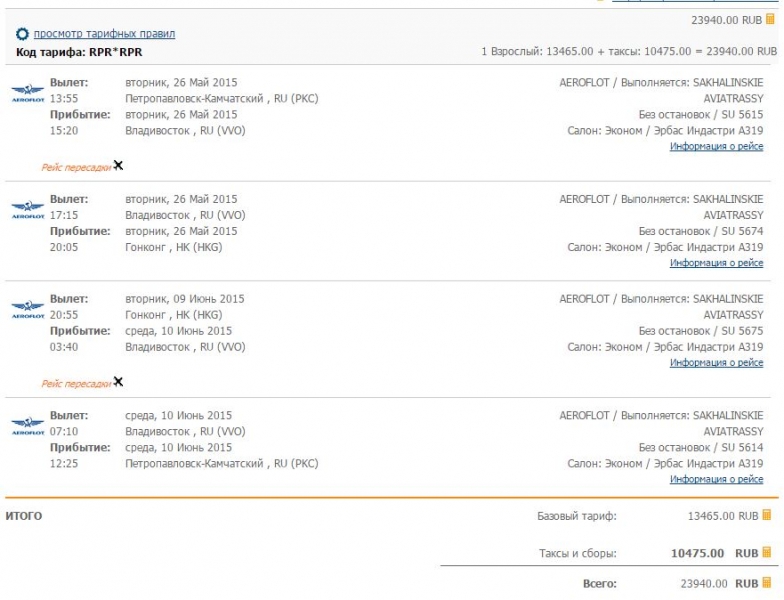Click Aeroflot logo for the 07:10 Vladivostok departure
Screen dimensions: 784x600
pyautogui.click(x=27, y=425)
